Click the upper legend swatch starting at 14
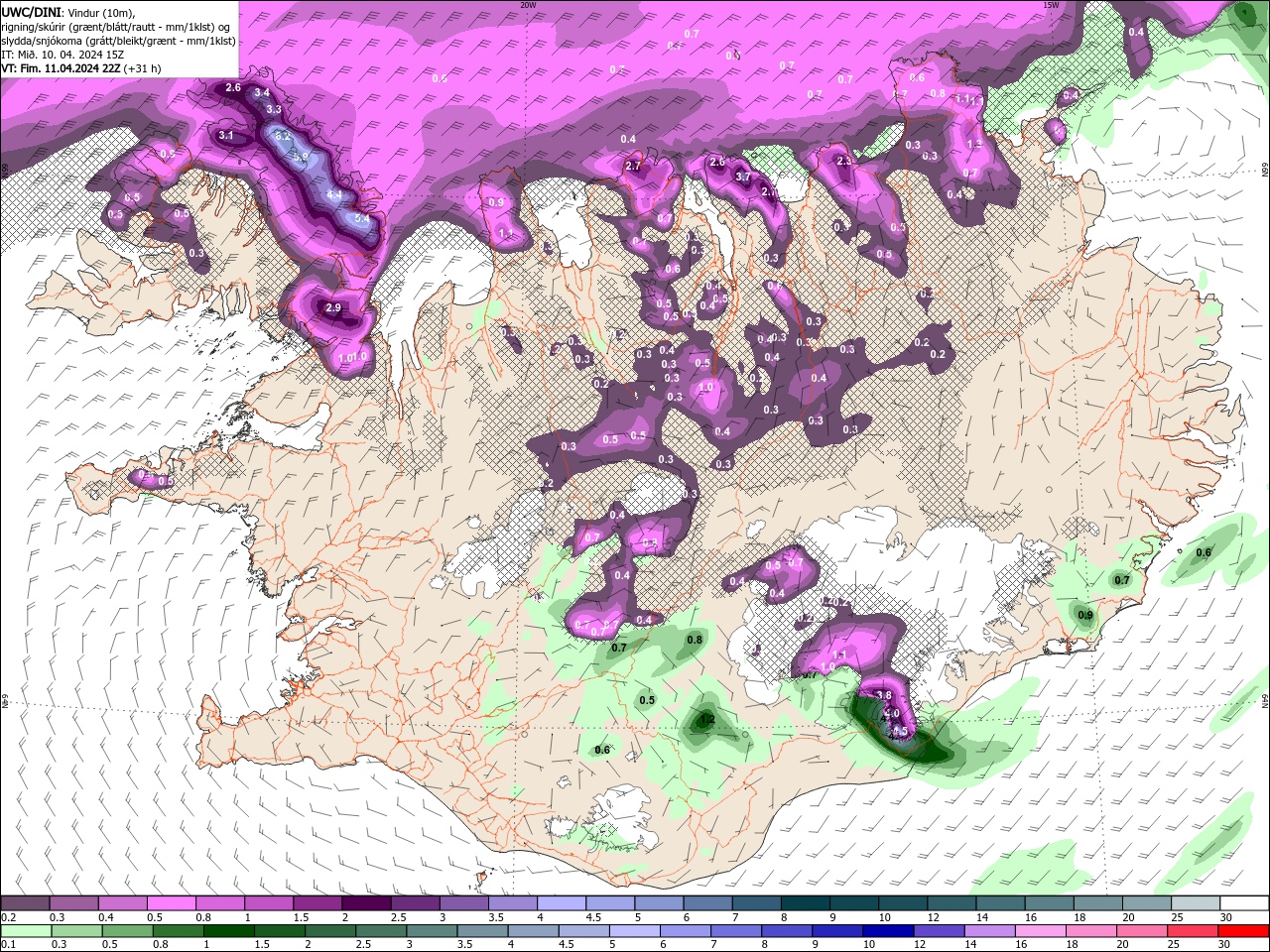This screenshot has height=952, width=1270. coord(1000,904)
